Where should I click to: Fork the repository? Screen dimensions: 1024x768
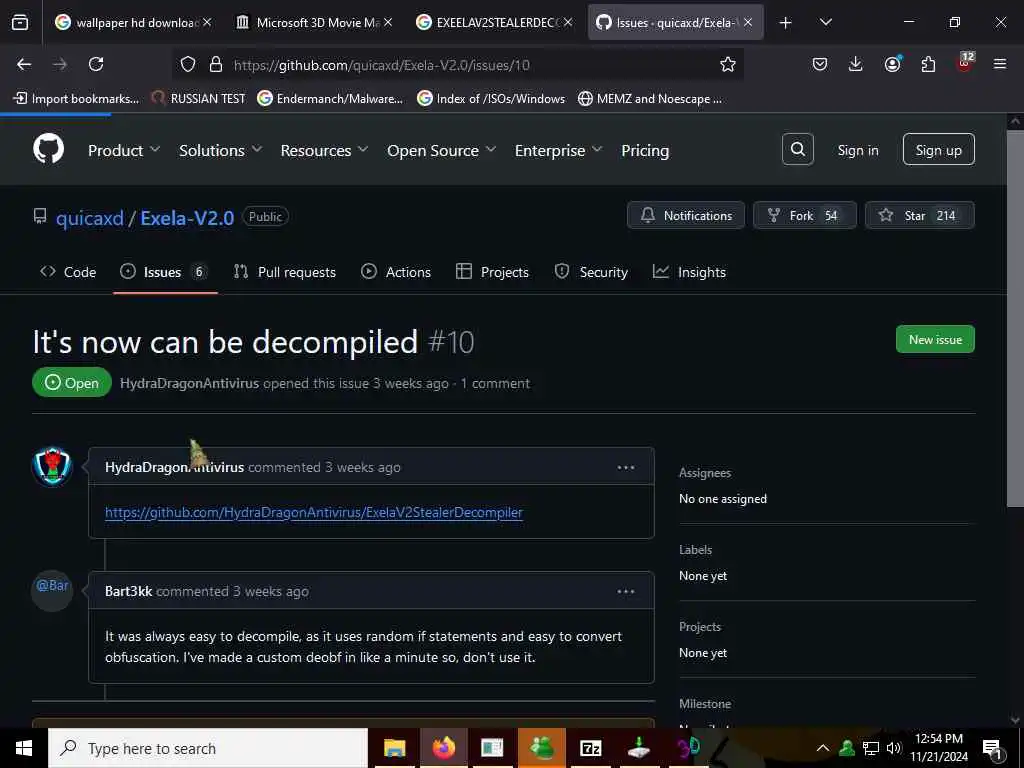click(x=805, y=215)
